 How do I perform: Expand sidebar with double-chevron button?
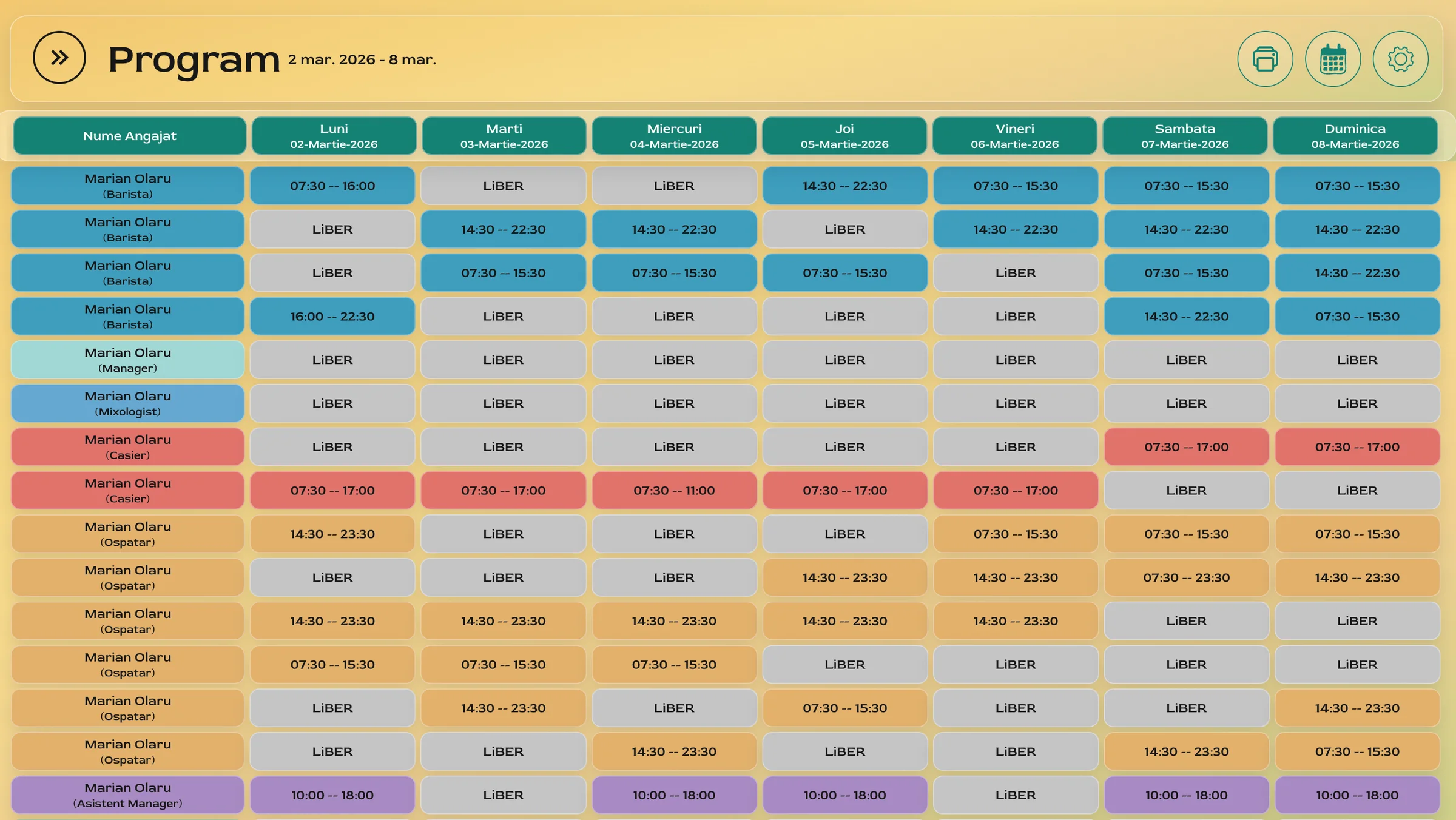click(x=59, y=58)
